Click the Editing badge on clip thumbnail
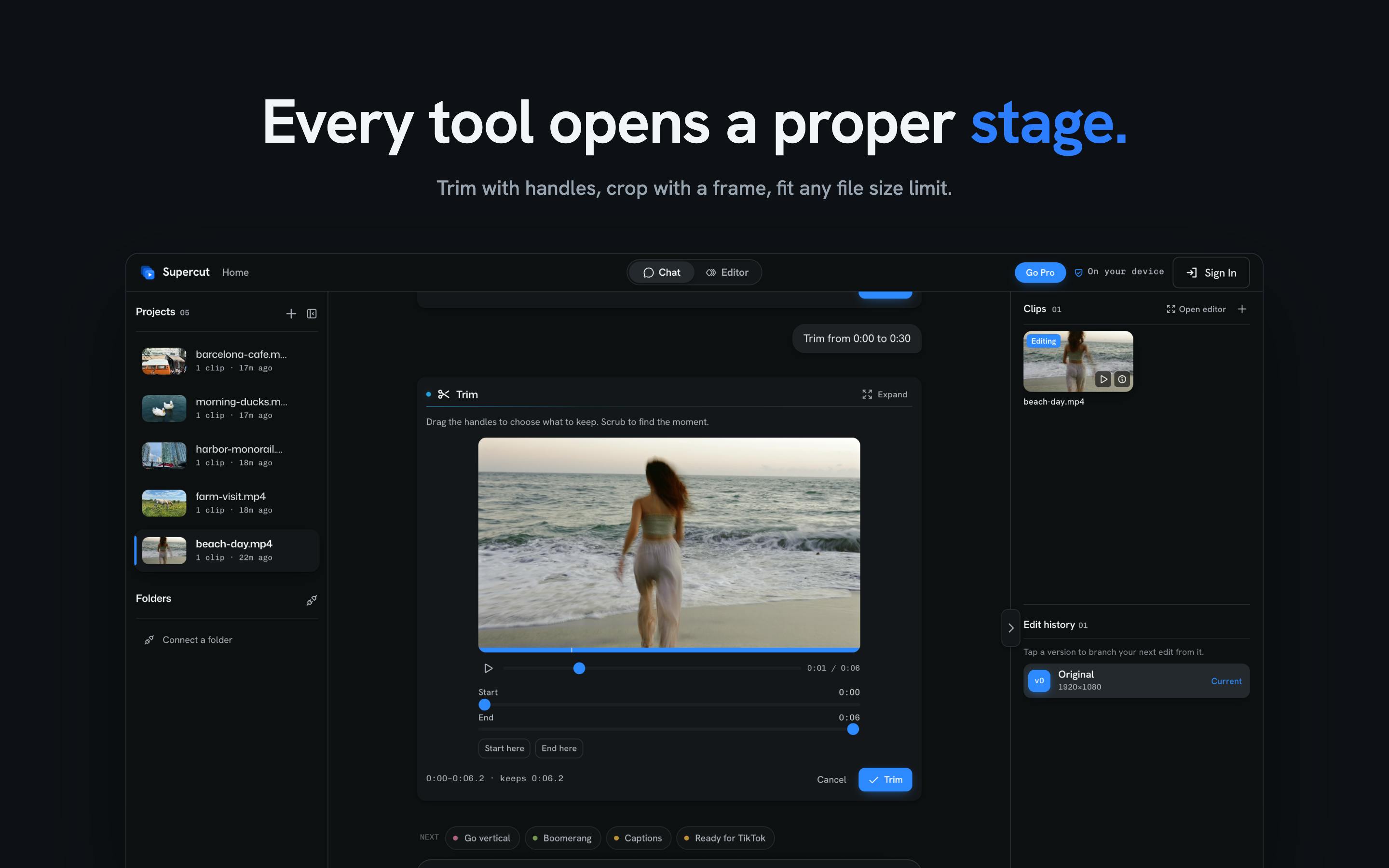1389x868 pixels. click(x=1044, y=341)
